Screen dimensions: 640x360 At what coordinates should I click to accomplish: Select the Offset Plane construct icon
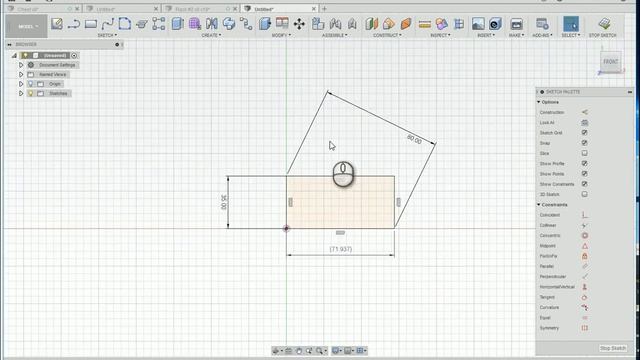371,24
